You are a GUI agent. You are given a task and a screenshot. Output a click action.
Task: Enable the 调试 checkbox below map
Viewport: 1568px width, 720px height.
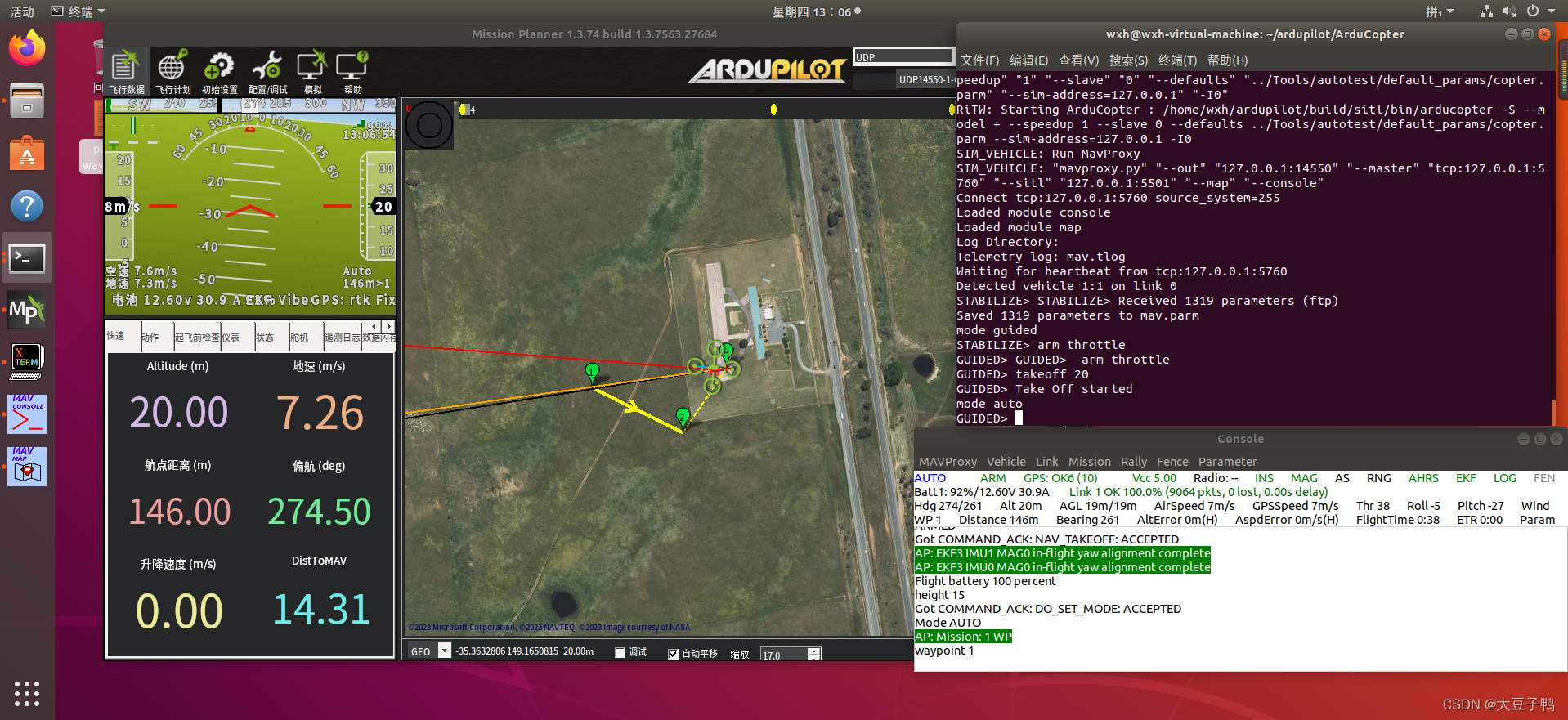coord(620,653)
